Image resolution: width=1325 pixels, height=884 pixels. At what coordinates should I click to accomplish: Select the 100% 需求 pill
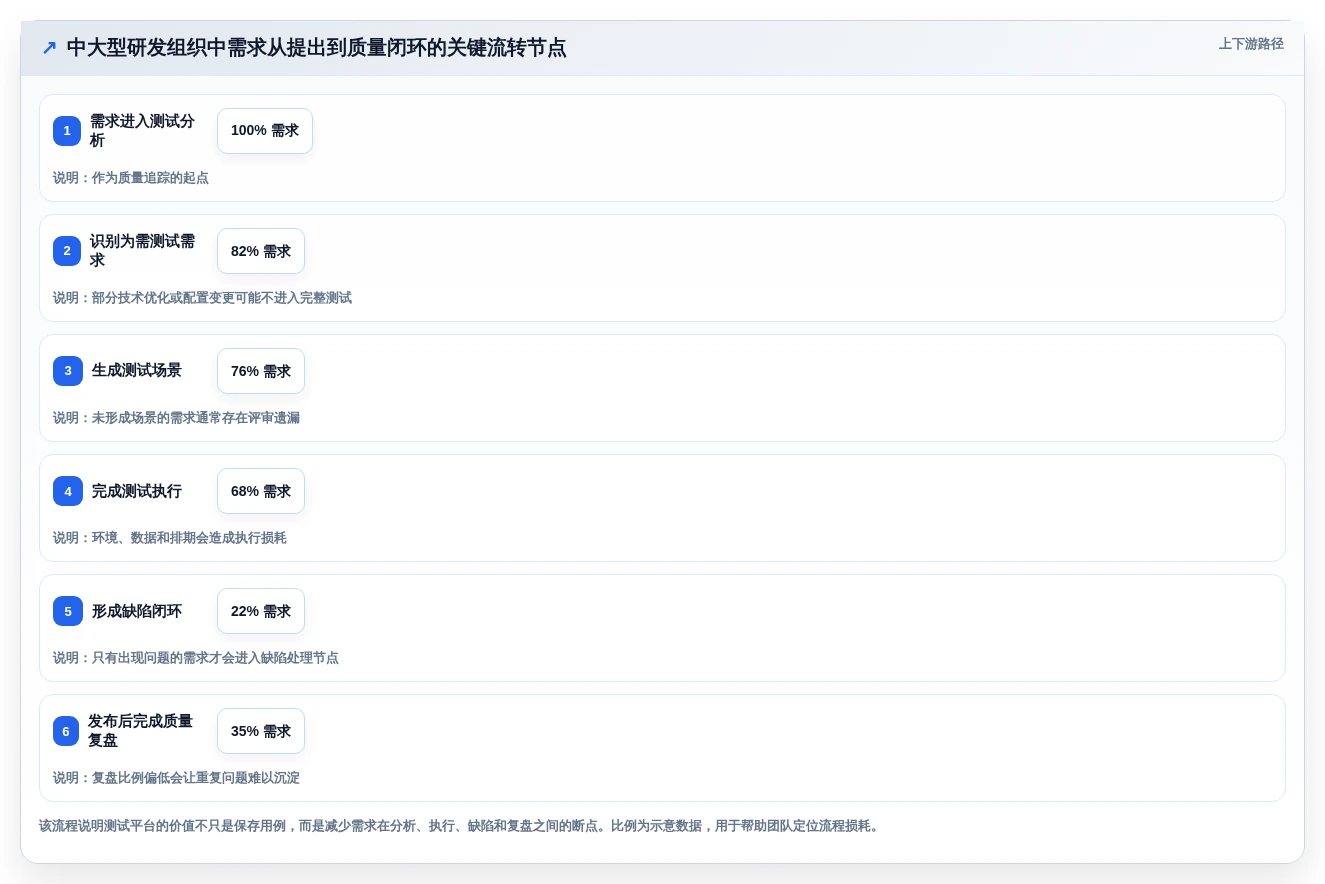265,131
